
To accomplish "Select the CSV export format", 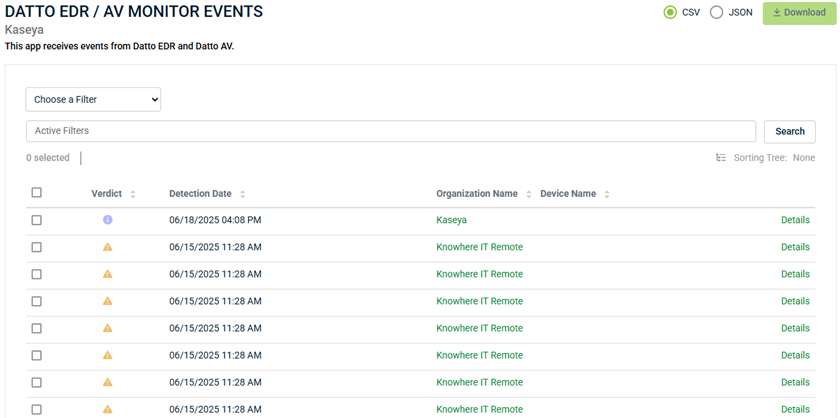I will click(670, 12).
